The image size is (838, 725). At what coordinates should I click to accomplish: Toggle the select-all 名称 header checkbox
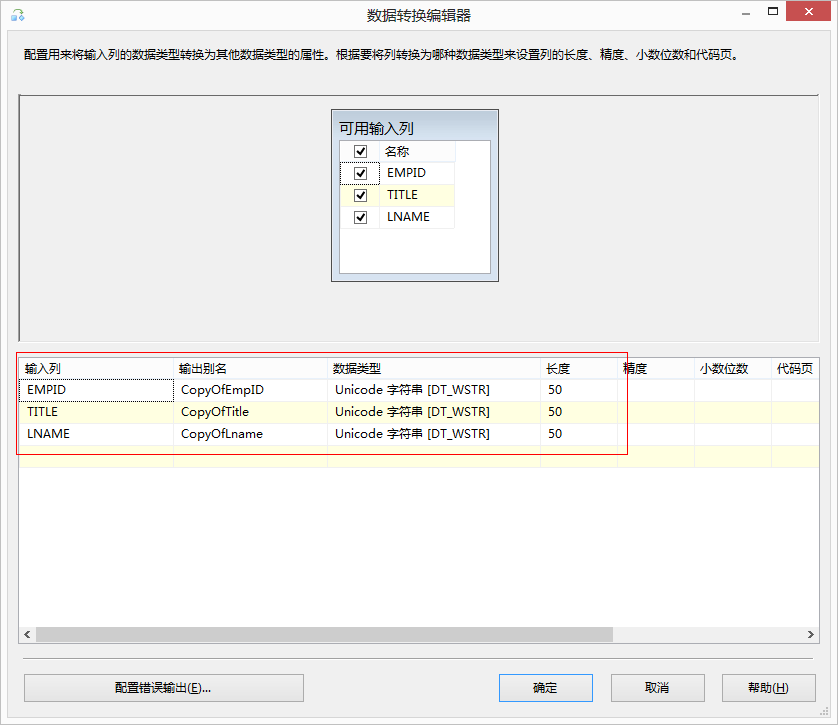pyautogui.click(x=360, y=151)
